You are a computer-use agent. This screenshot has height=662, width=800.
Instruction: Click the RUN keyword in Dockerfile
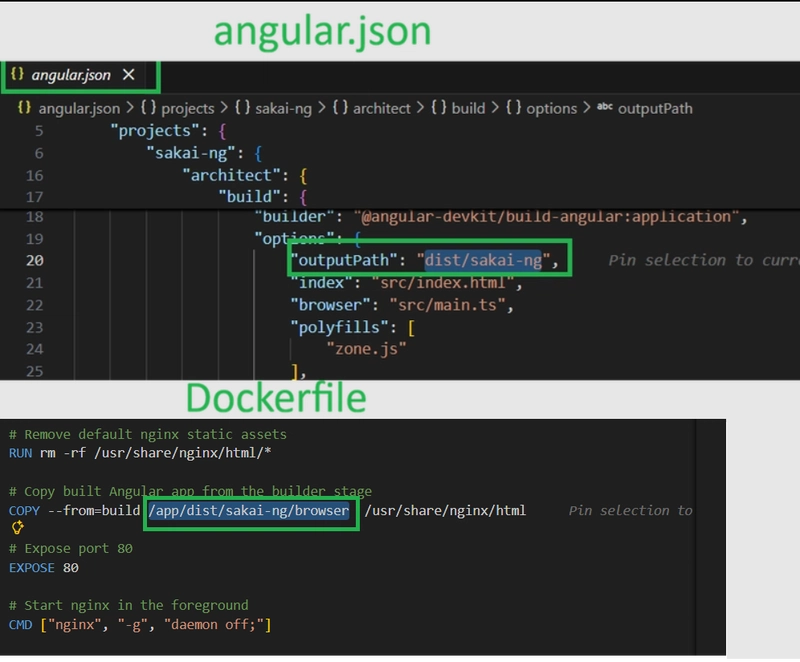[20, 453]
